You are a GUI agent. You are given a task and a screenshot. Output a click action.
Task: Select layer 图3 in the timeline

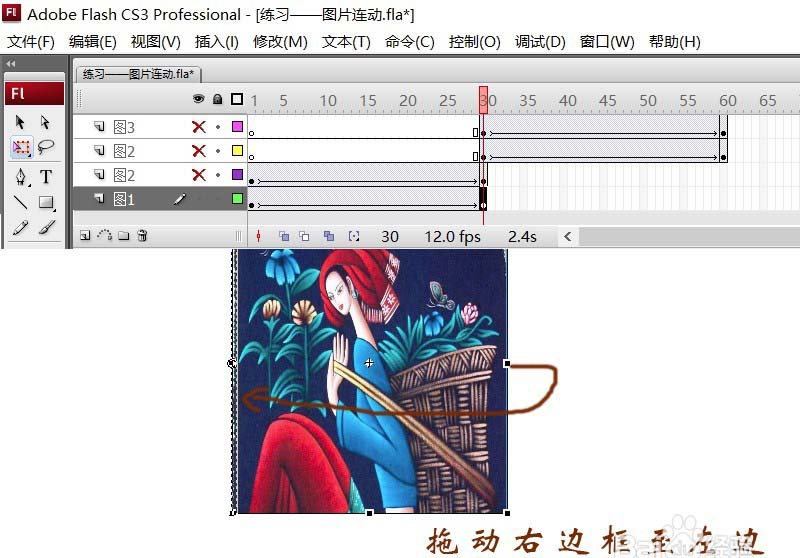[x=124, y=127]
